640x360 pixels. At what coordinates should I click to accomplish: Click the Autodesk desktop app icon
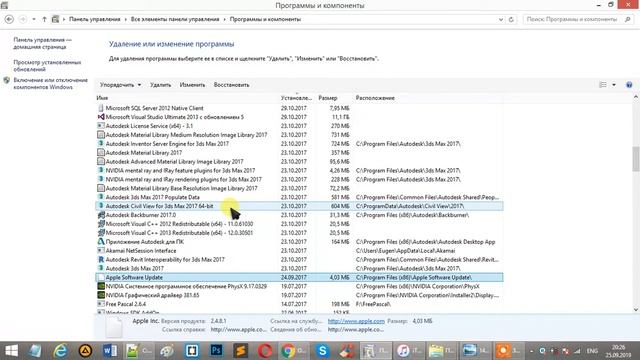(101, 242)
